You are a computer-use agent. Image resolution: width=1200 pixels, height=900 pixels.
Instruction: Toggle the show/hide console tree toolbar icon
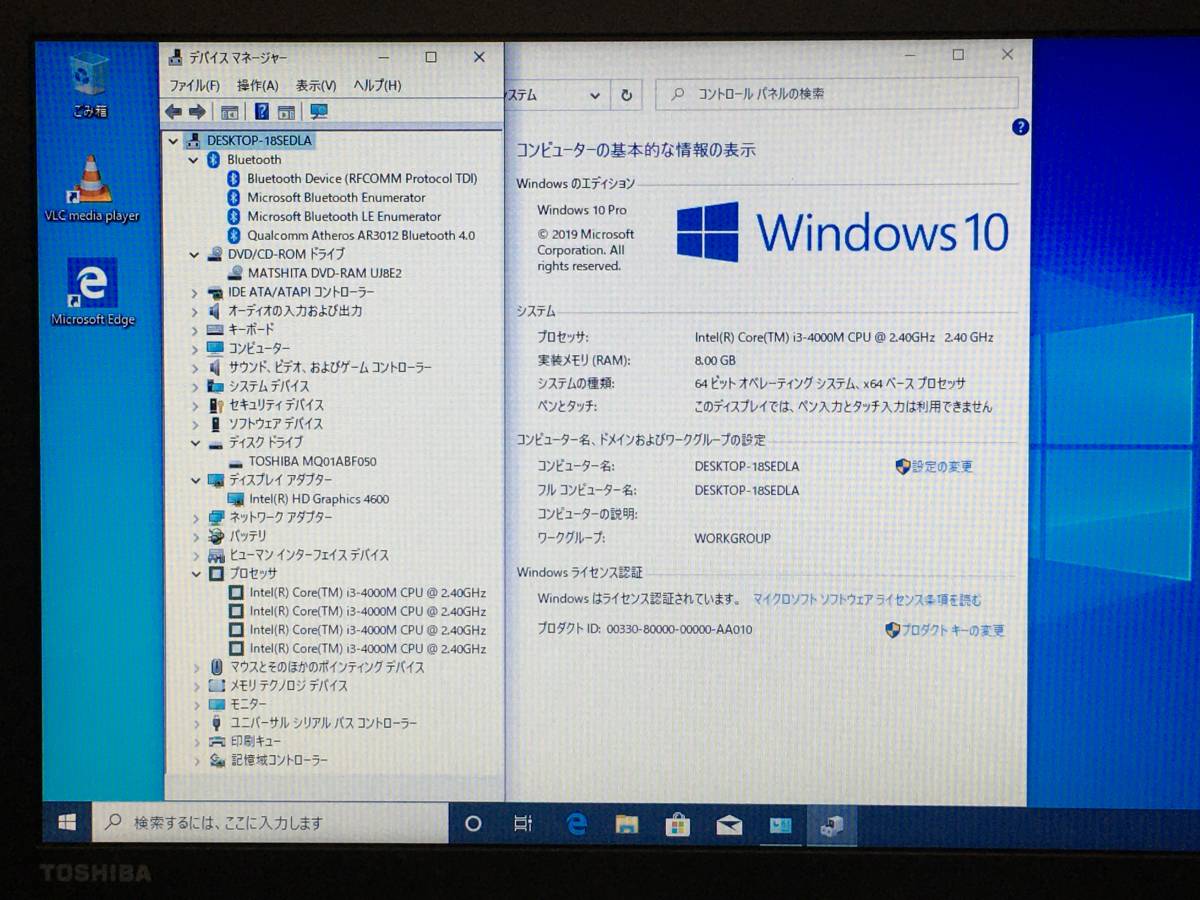pyautogui.click(x=230, y=112)
